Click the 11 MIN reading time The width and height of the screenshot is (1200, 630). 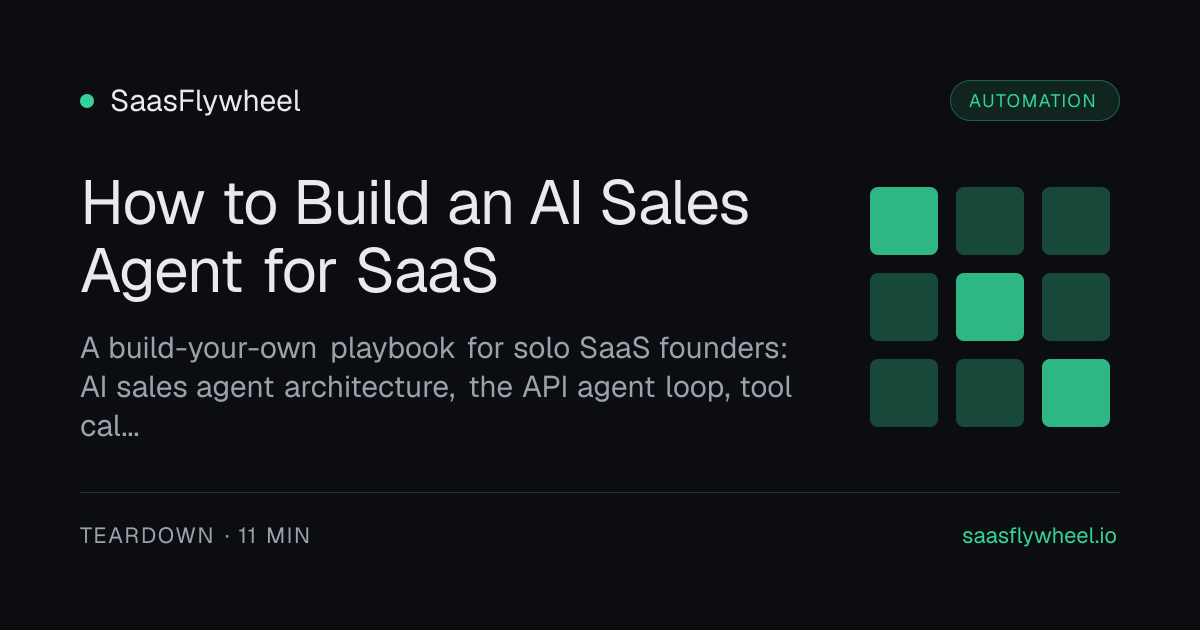point(274,536)
